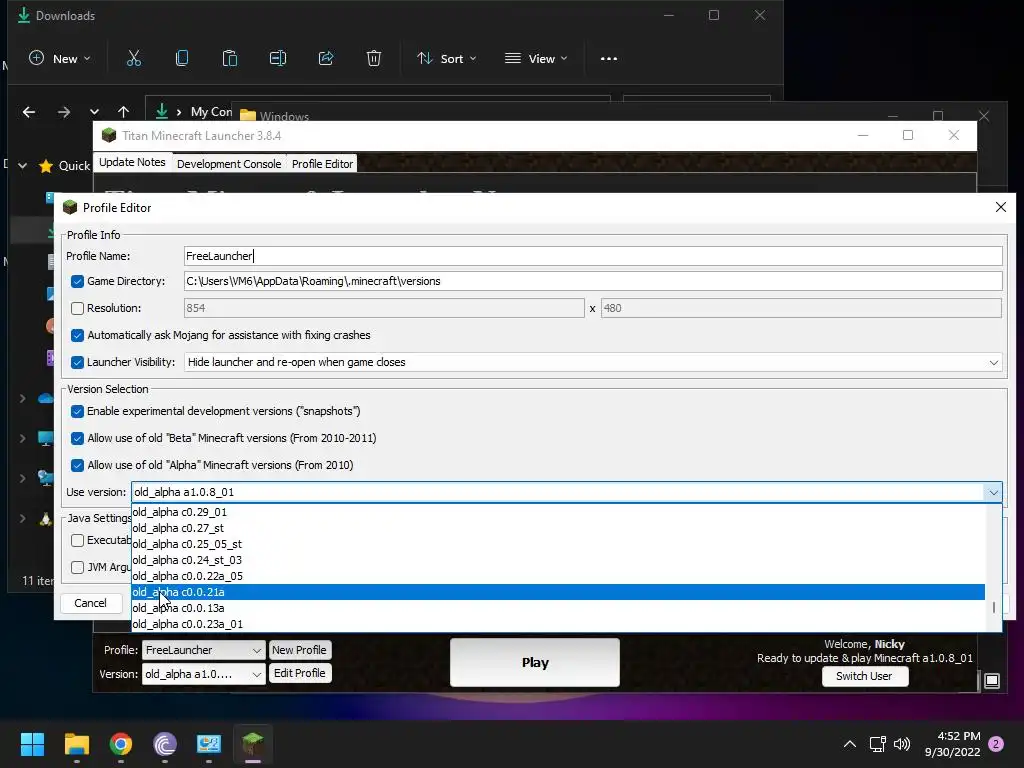Open recent locations chevron in Downloads window
Viewport: 1024px width, 768px height.
click(94, 112)
